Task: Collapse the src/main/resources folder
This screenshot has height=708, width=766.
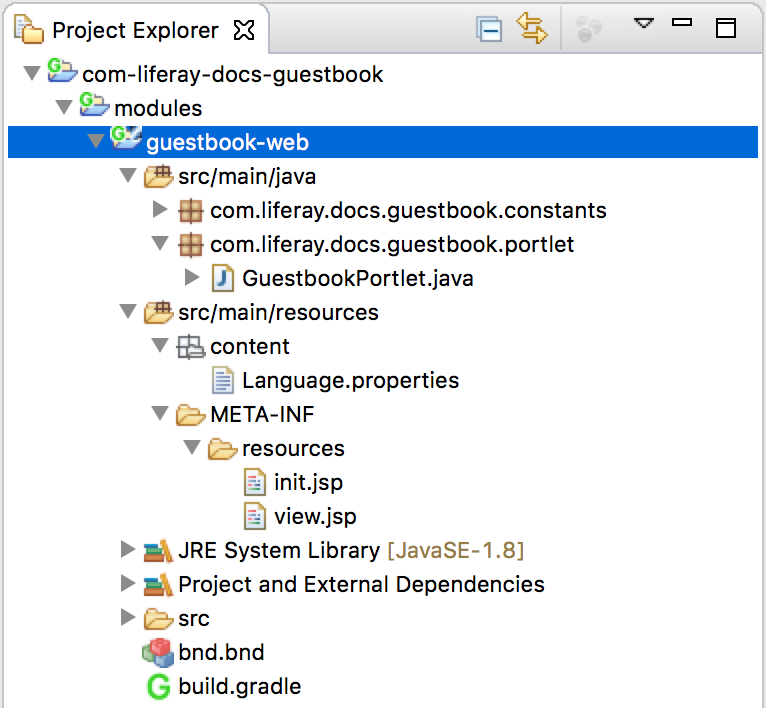Action: (x=128, y=312)
